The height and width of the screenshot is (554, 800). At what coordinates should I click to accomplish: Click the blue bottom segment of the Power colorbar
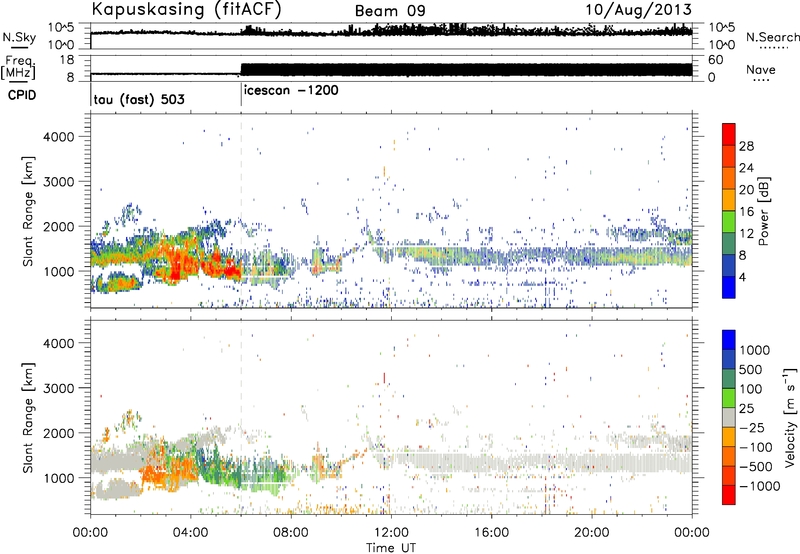pyautogui.click(x=729, y=287)
